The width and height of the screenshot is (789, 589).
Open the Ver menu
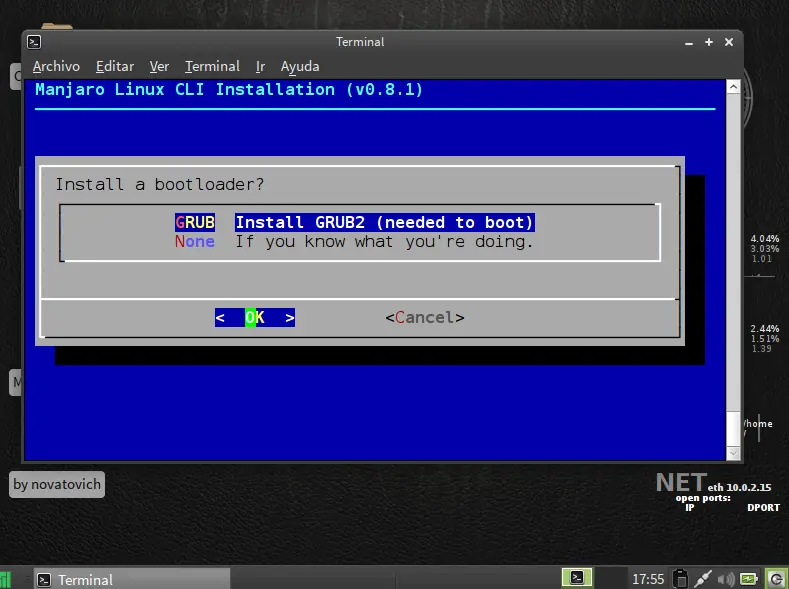(x=159, y=66)
